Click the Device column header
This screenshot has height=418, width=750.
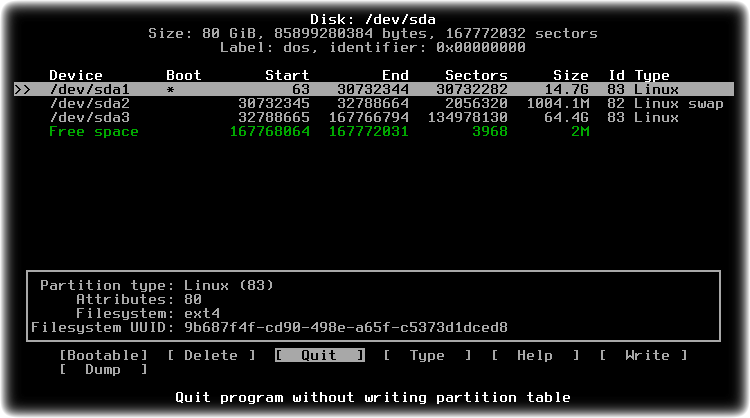coord(76,76)
